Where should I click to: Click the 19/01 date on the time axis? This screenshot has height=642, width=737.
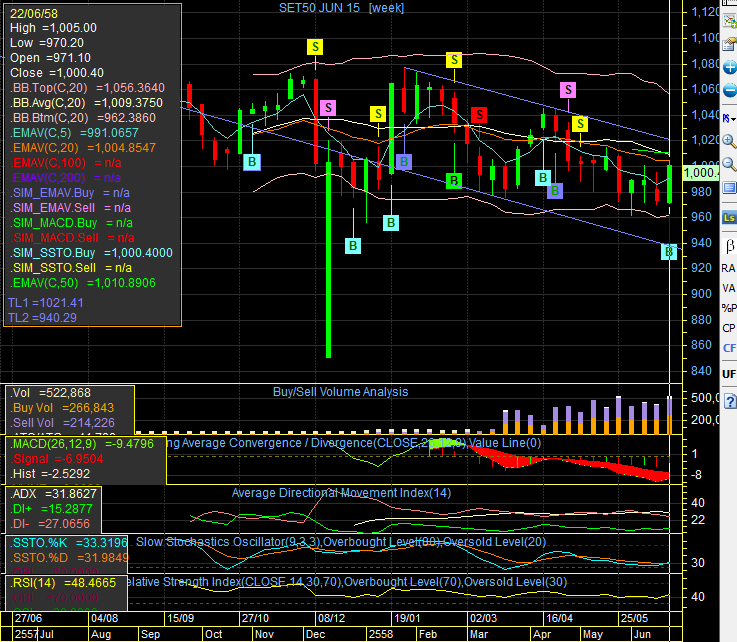pyautogui.click(x=407, y=618)
